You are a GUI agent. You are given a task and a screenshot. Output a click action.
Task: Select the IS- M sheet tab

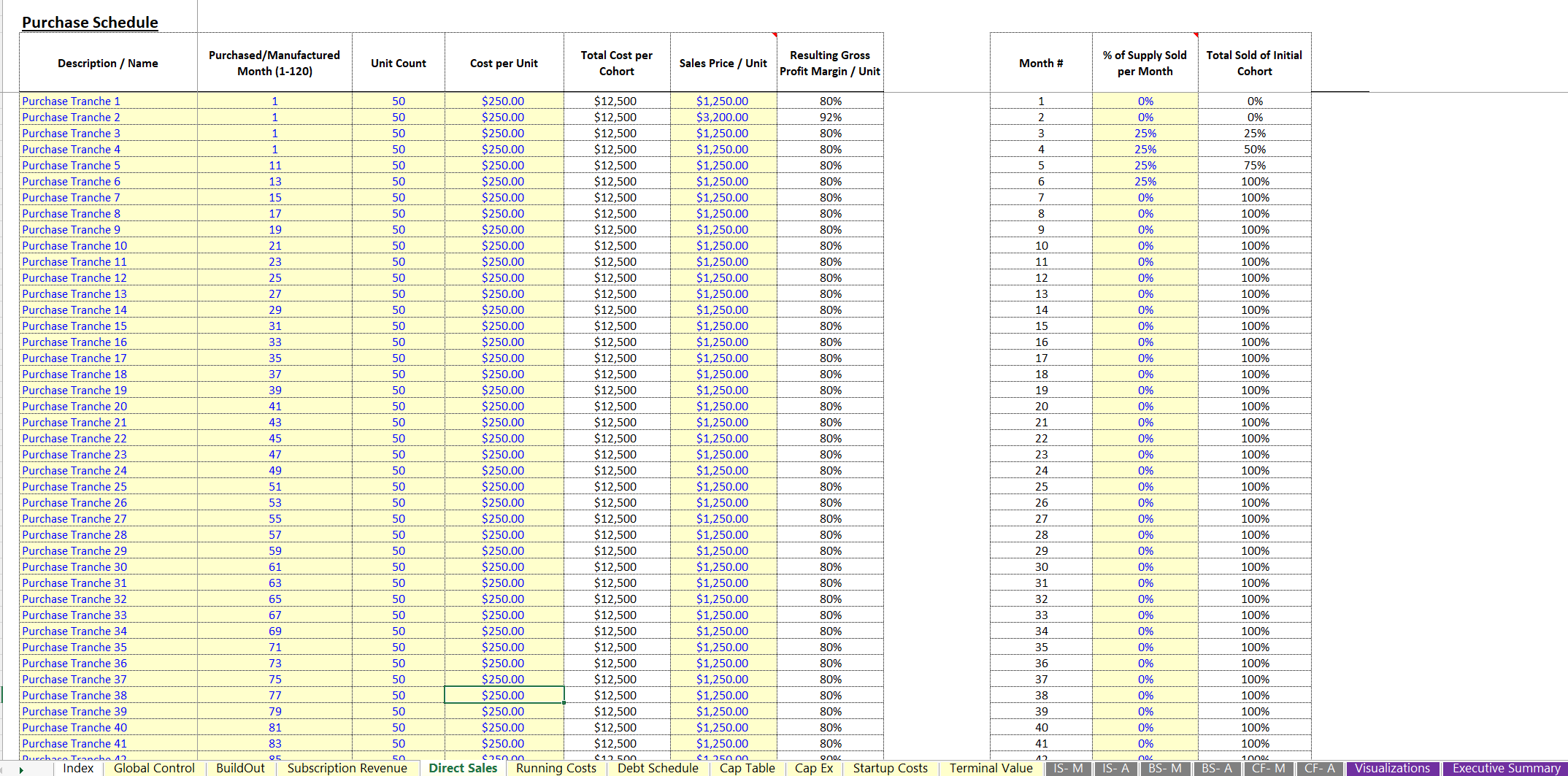(1069, 769)
